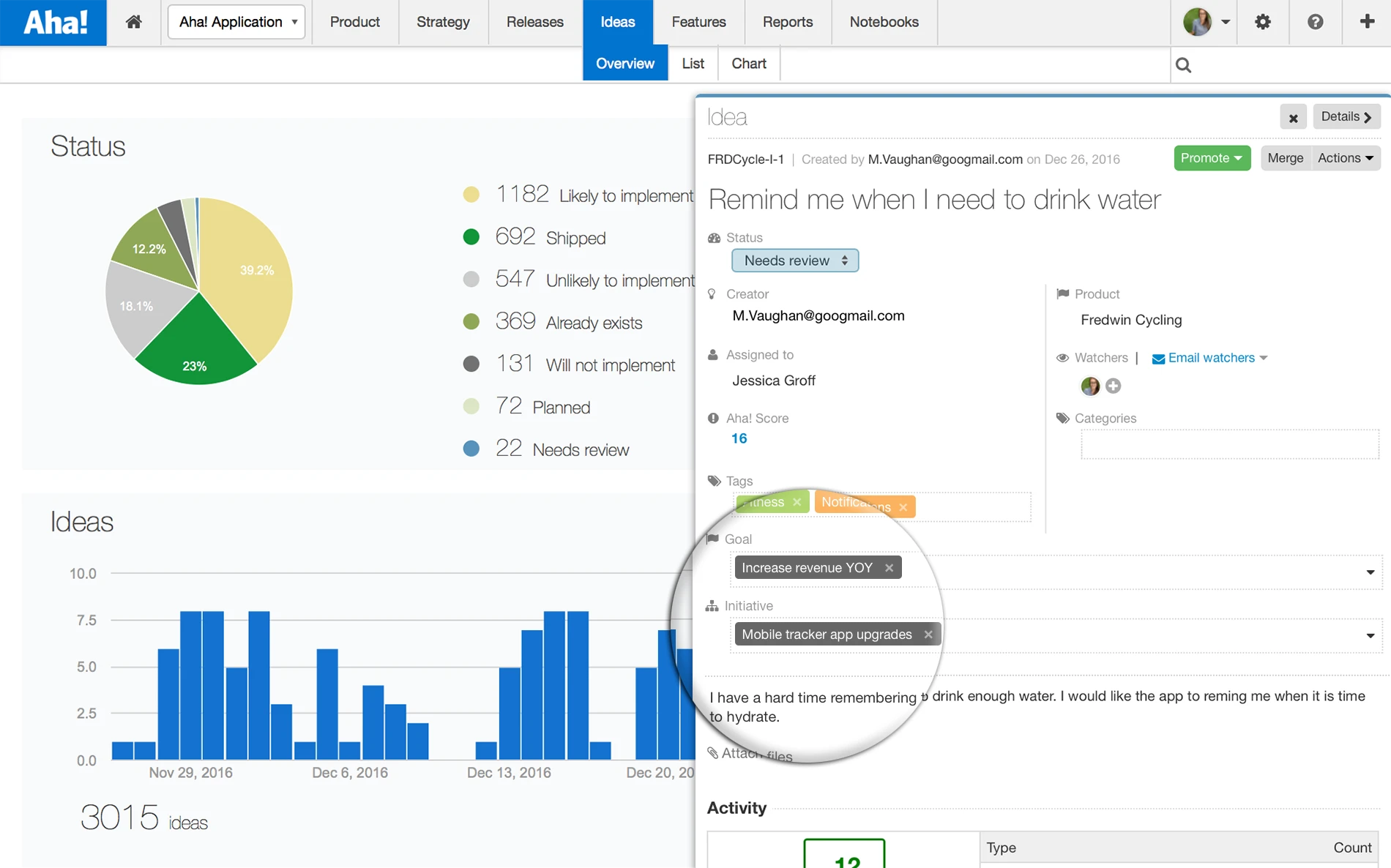Viewport: 1391px width, 868px height.
Task: Add a watcher with plus icon
Action: [x=1113, y=386]
